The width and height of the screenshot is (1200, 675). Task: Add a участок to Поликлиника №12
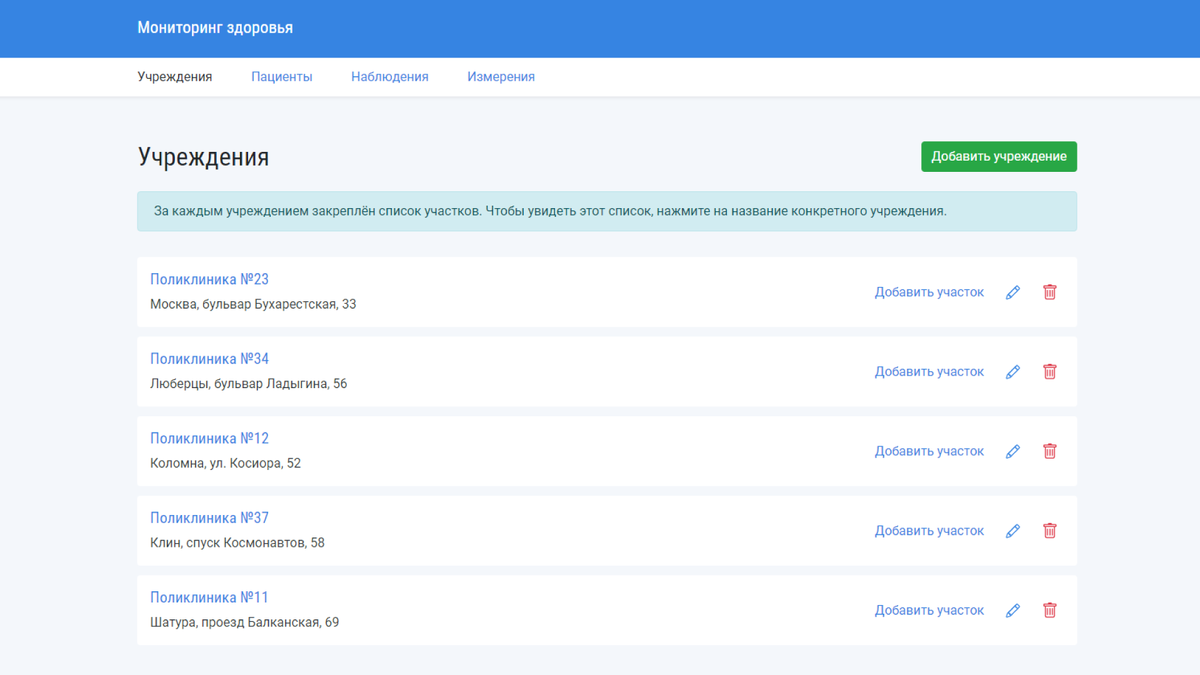929,451
